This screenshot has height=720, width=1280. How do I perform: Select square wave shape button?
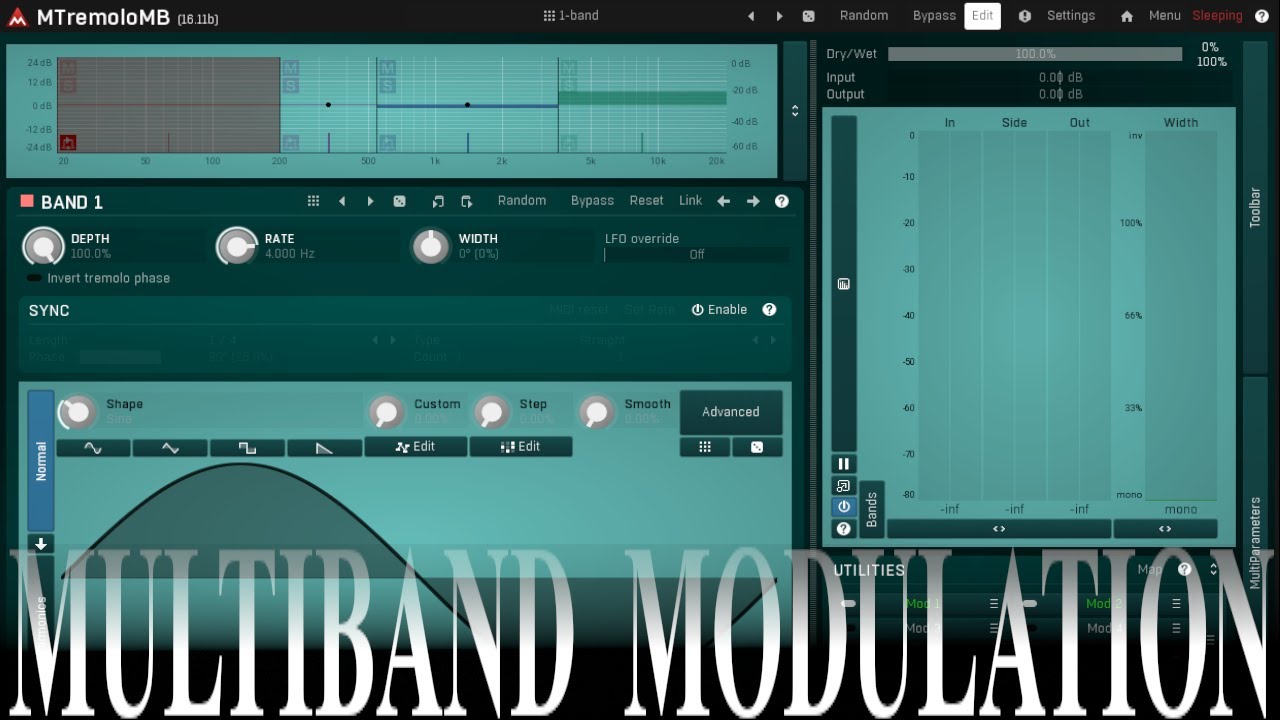(247, 447)
